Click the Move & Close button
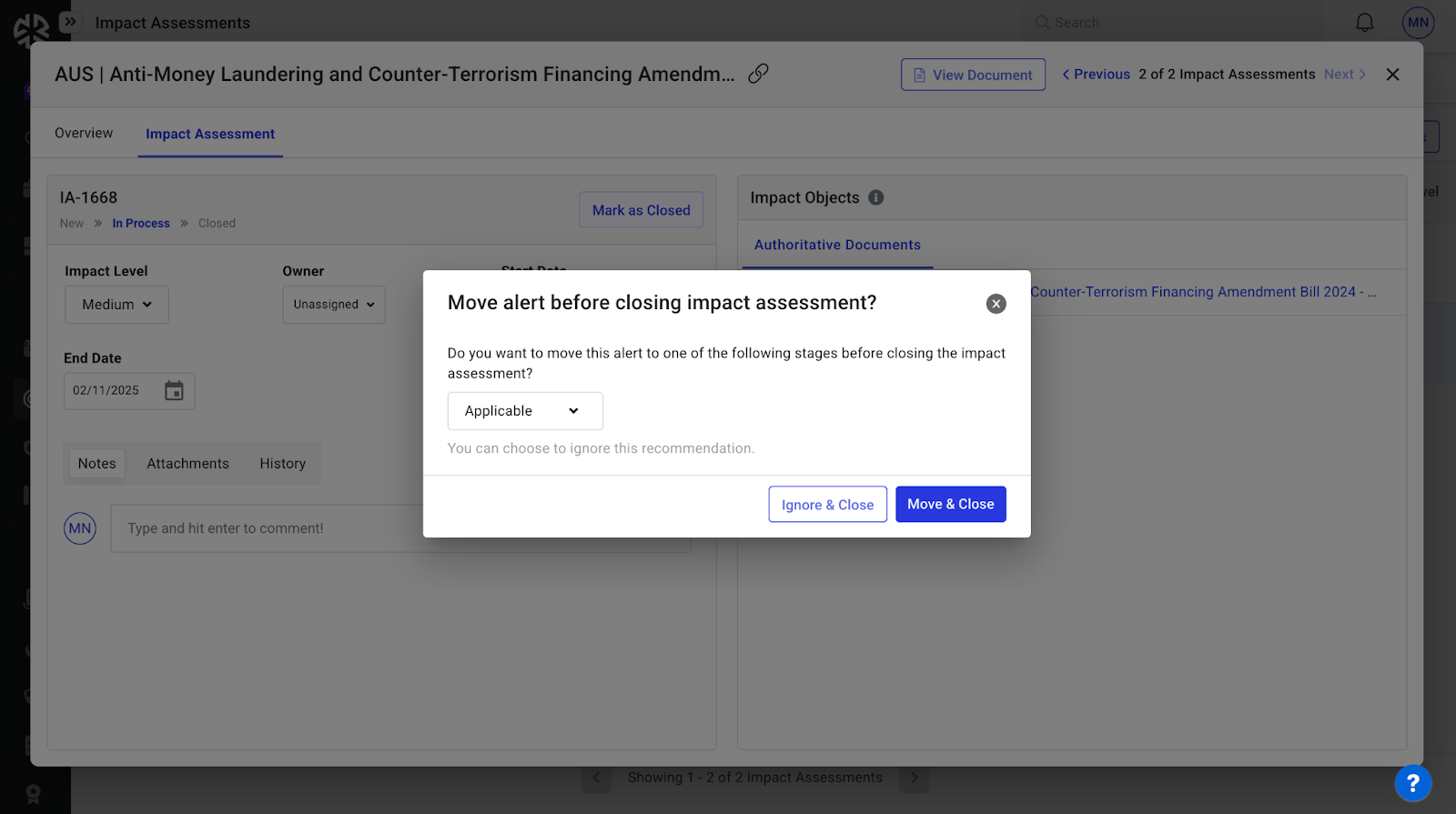 click(950, 505)
